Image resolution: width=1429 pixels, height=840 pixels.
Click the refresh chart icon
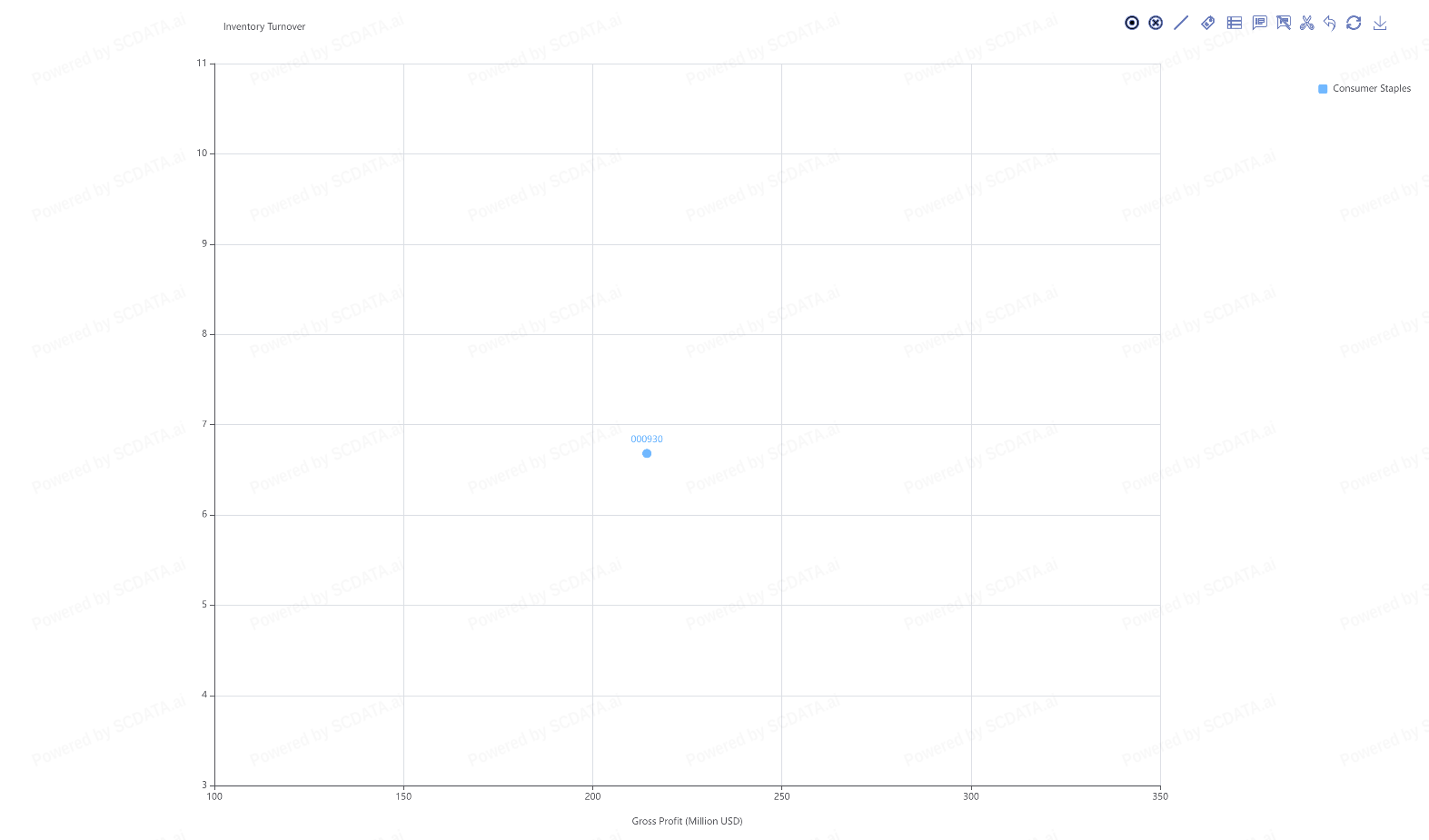coord(1354,23)
